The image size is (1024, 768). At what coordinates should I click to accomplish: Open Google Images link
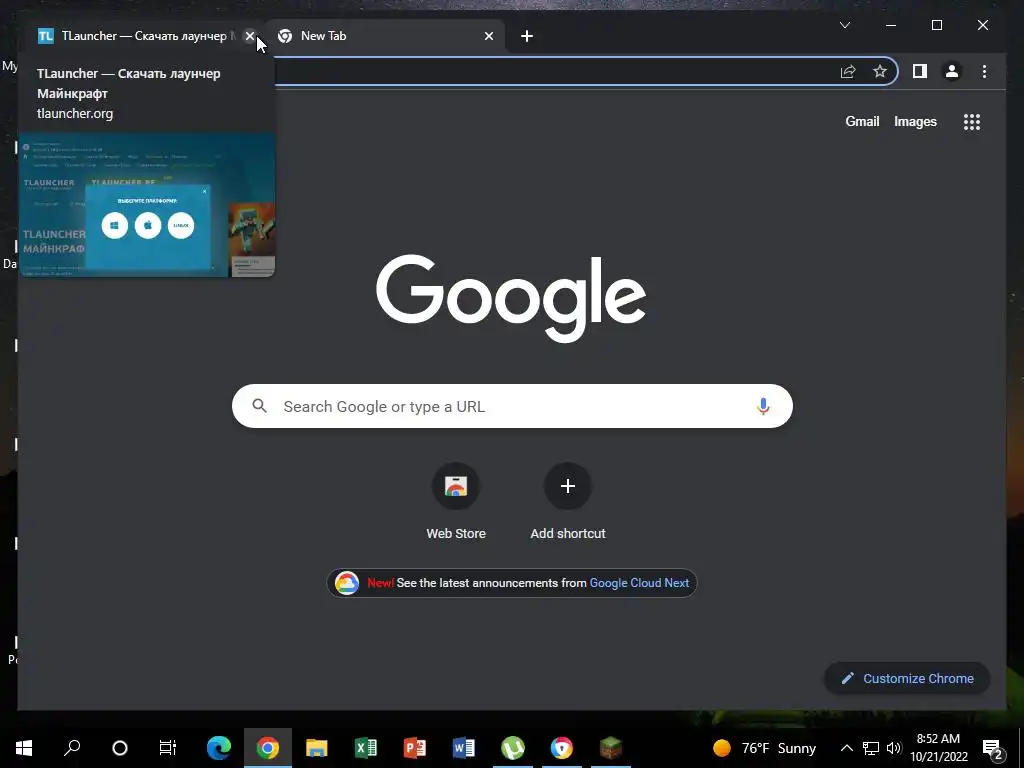(915, 121)
